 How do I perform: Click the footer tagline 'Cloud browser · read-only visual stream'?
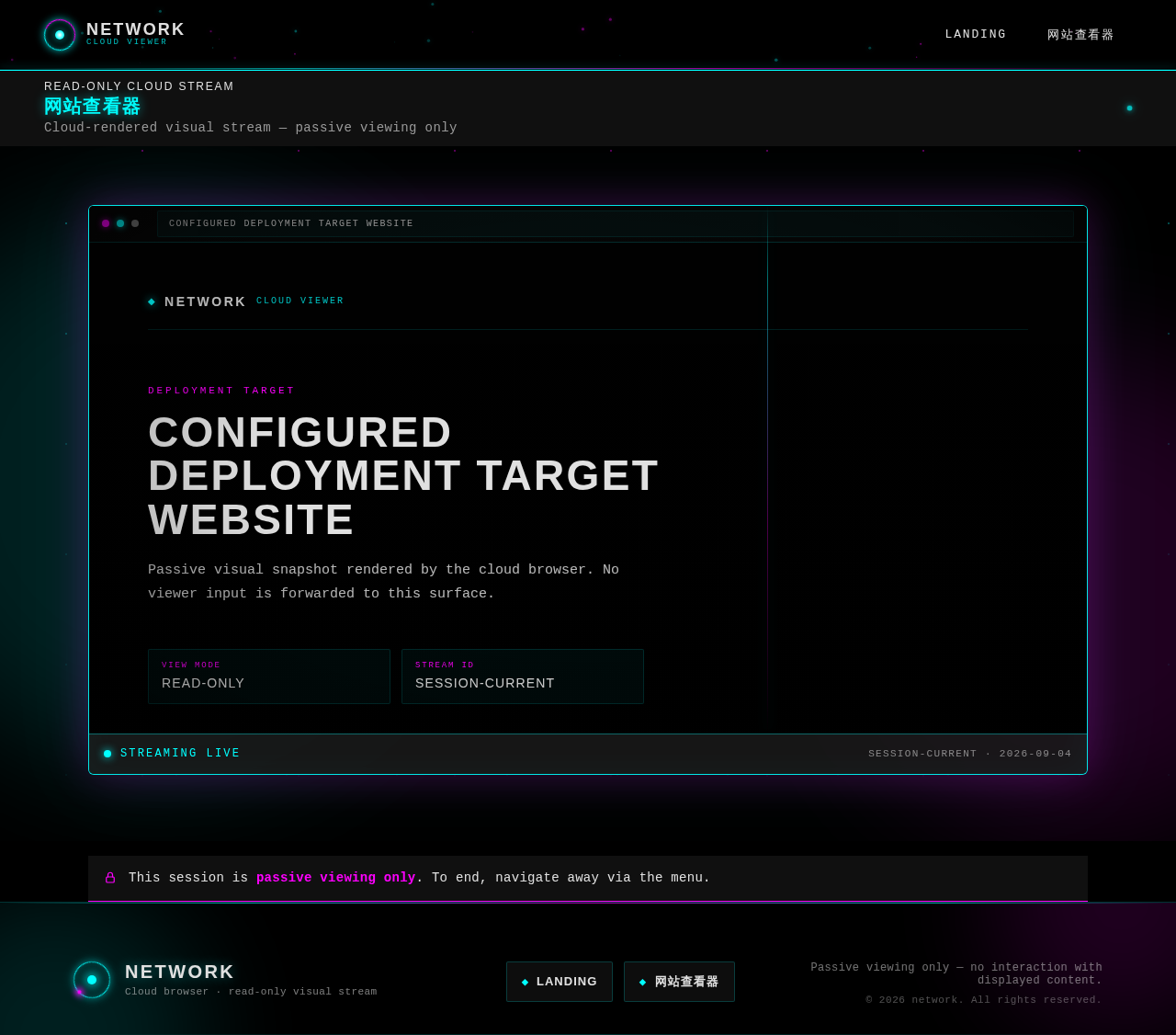pyautogui.click(x=251, y=992)
